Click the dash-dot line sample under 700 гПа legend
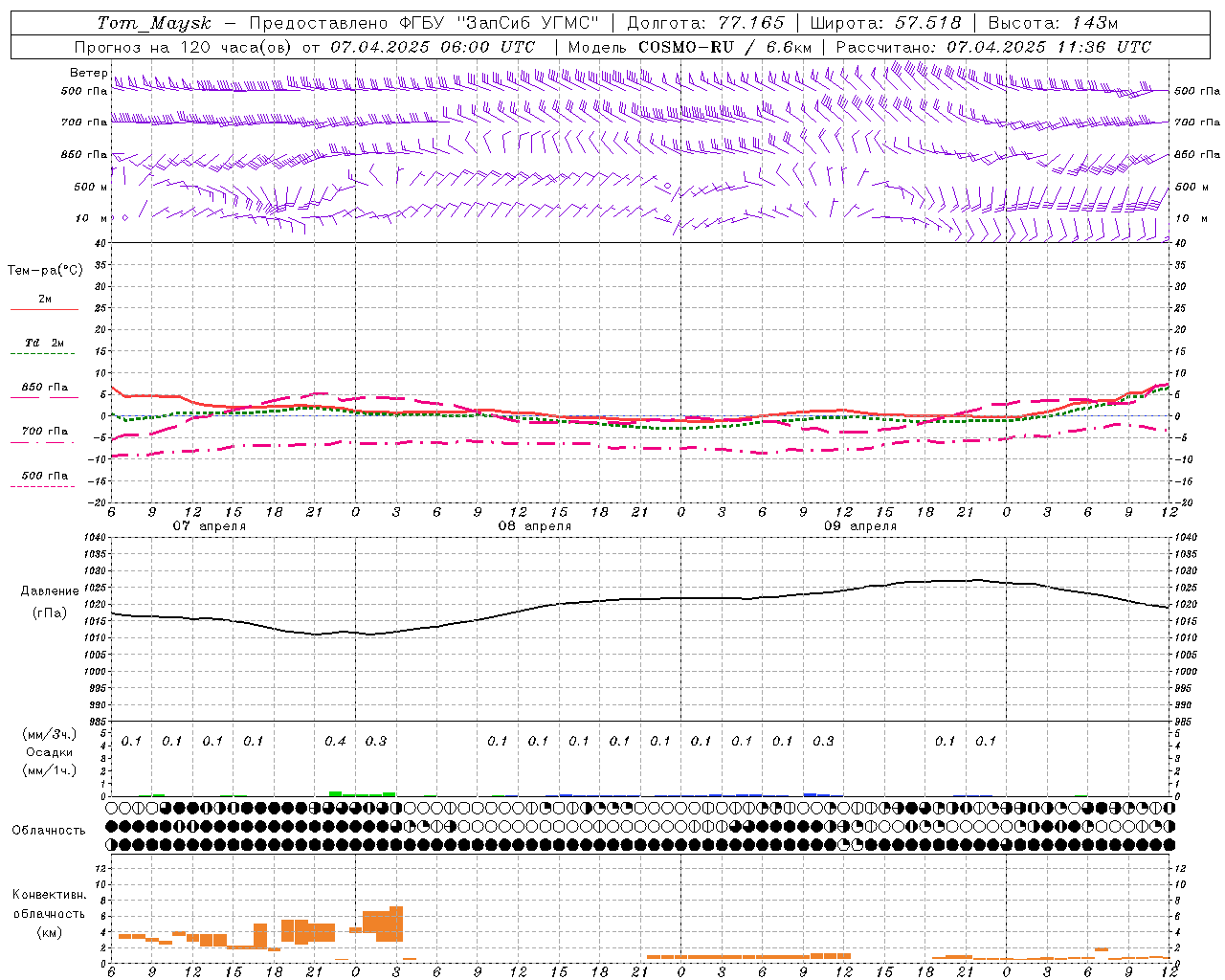 43,443
